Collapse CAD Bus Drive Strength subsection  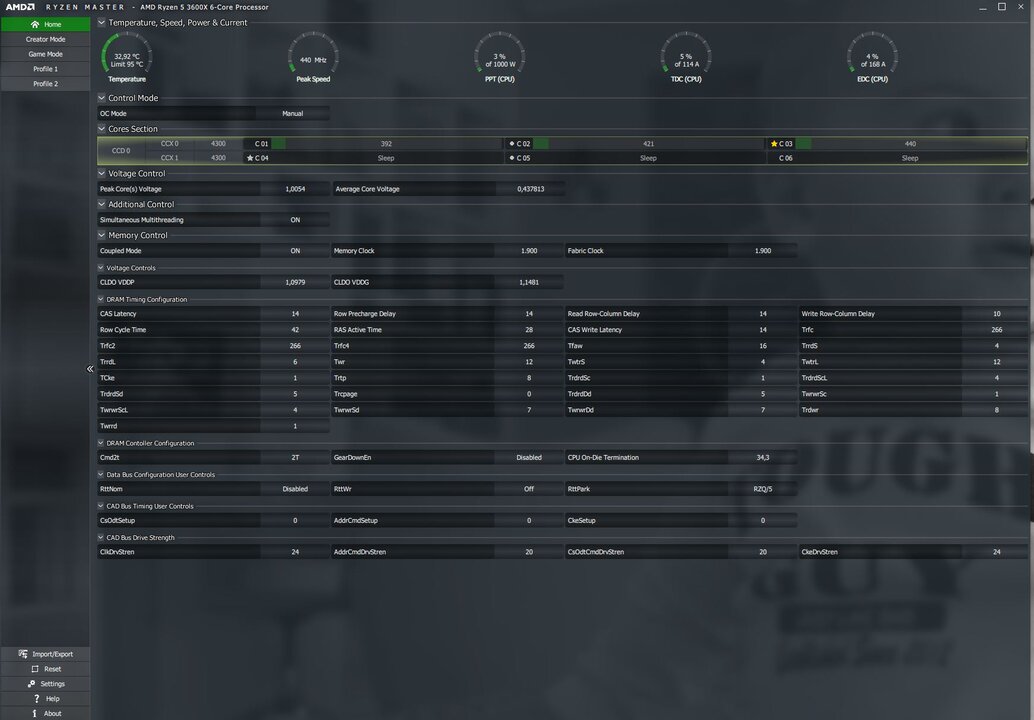101,537
